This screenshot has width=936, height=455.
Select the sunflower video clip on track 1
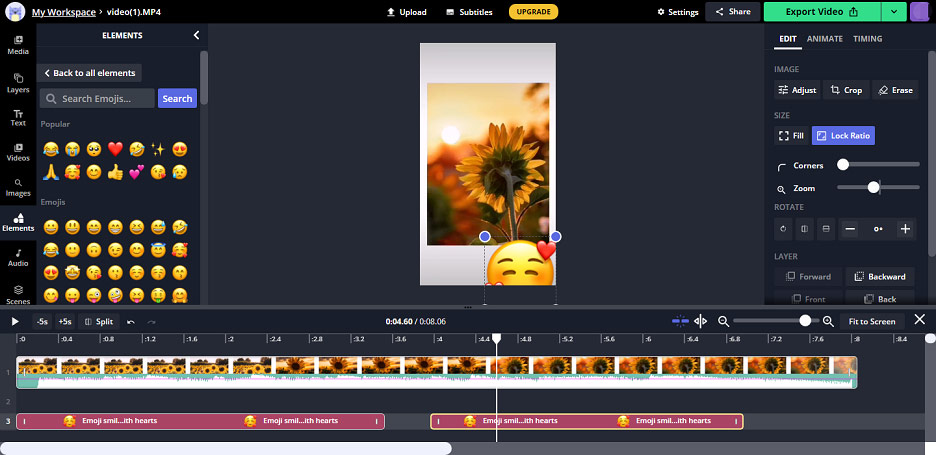coord(436,373)
